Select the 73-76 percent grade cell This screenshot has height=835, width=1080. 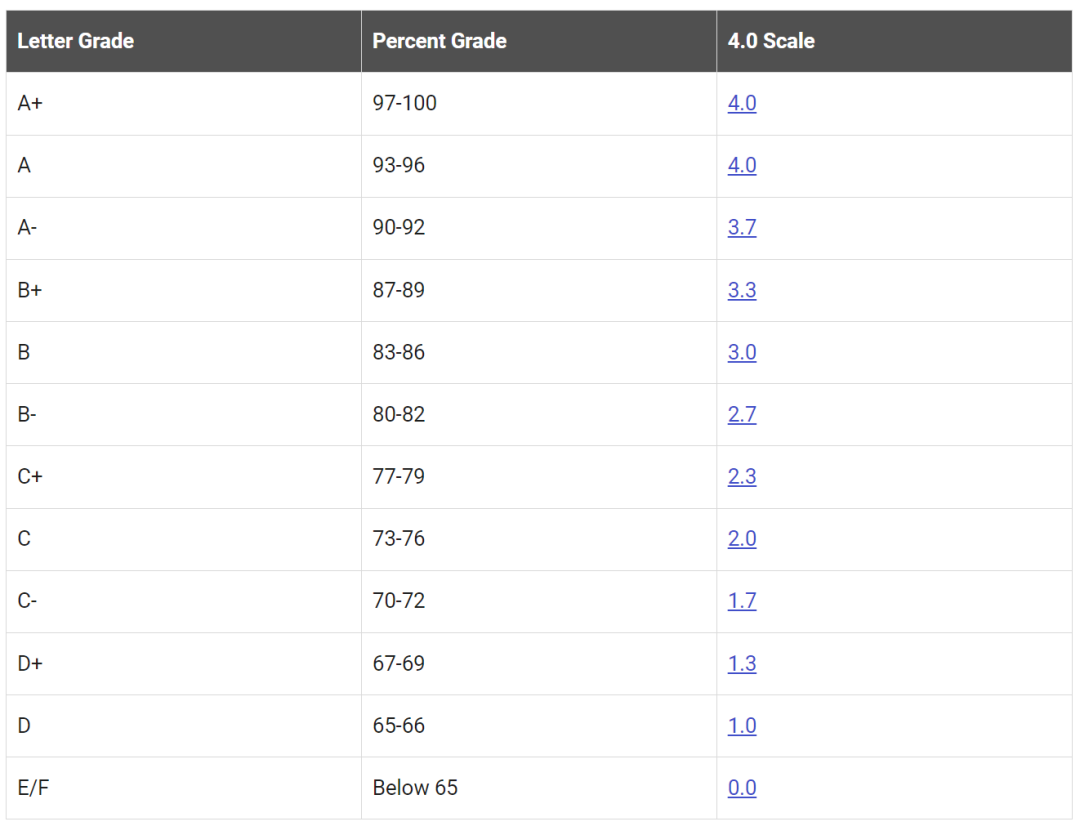tap(539, 538)
